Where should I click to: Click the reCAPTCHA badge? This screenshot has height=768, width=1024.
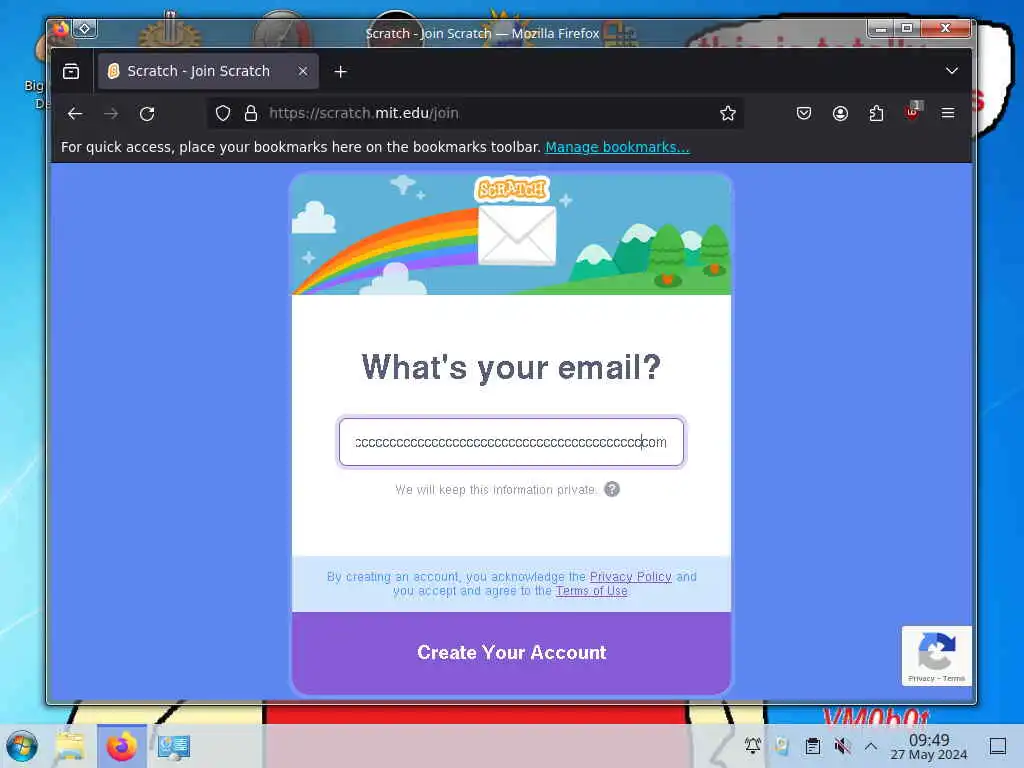[x=936, y=656]
